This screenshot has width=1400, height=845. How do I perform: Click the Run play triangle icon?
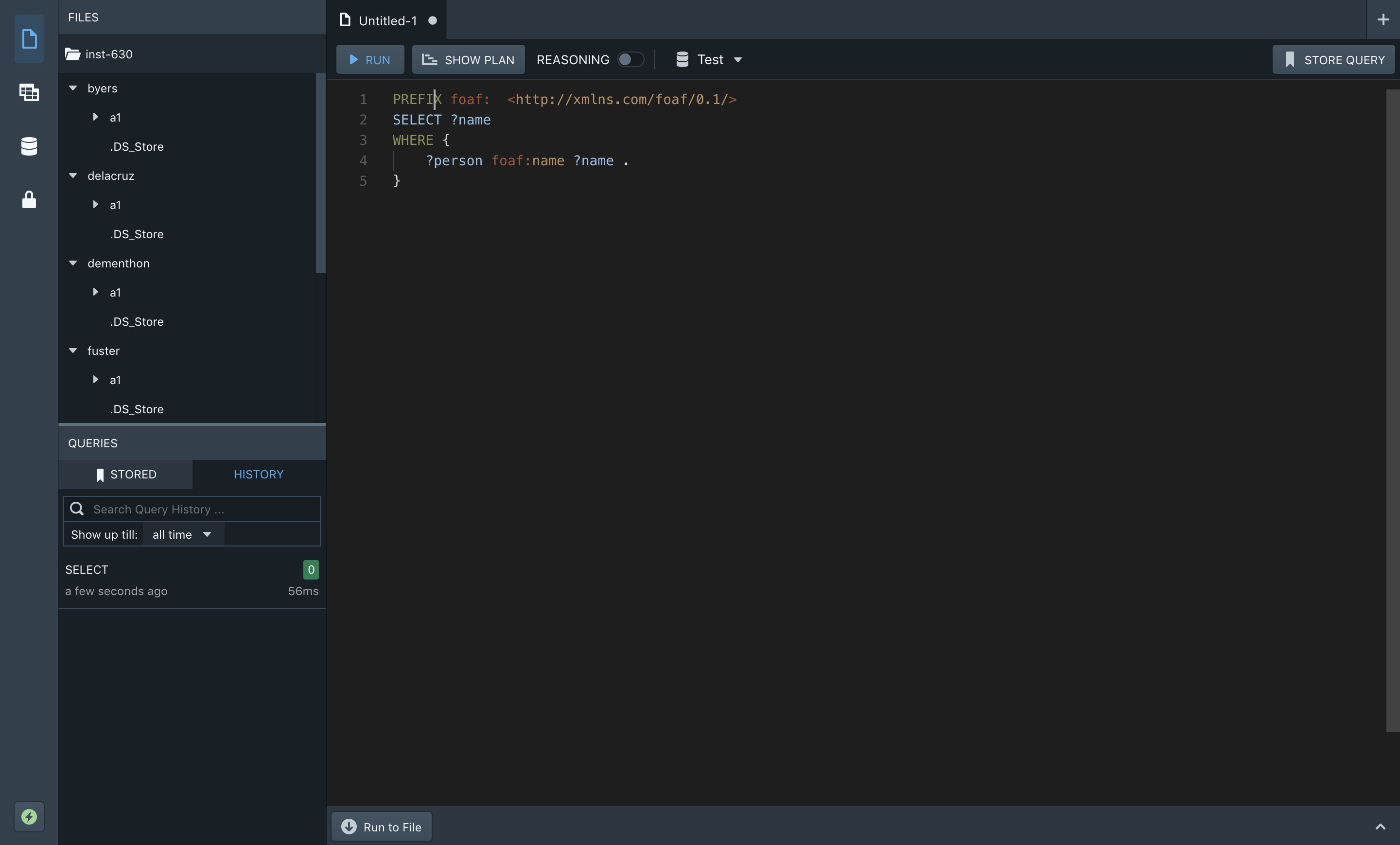[x=353, y=60]
